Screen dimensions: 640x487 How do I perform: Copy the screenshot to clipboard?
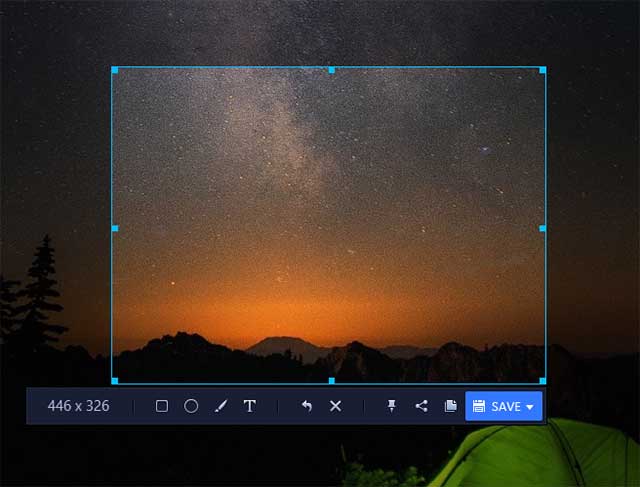click(x=450, y=406)
